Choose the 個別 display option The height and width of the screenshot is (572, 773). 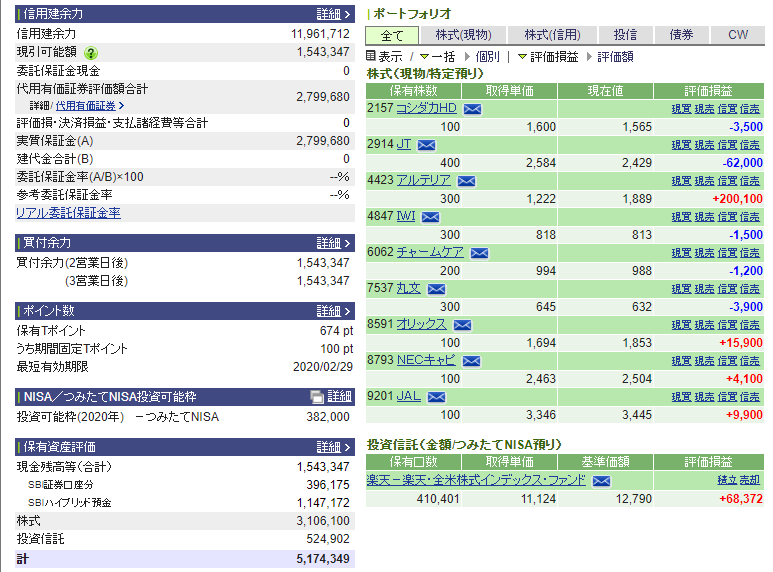(488, 57)
